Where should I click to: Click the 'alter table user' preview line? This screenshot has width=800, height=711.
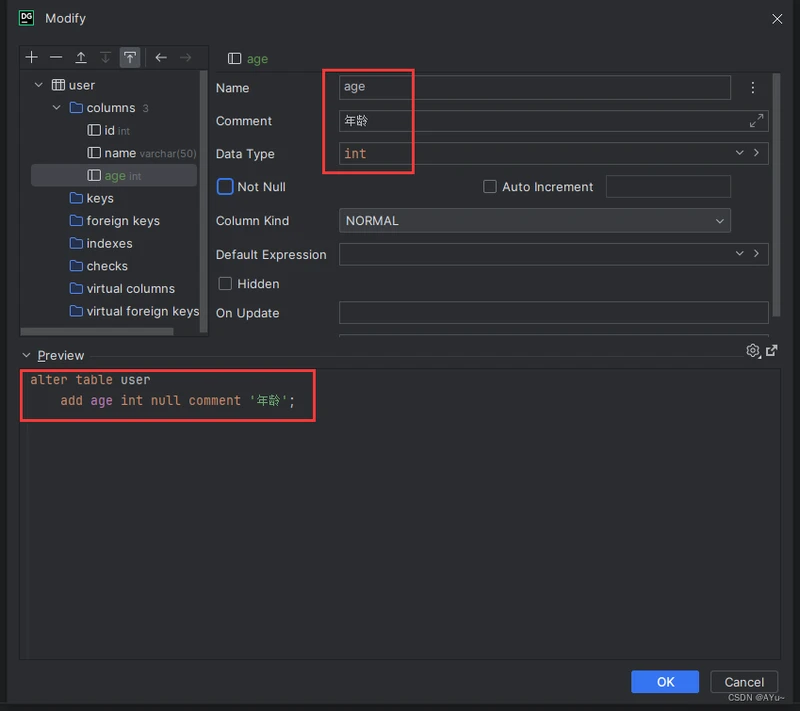pyautogui.click(x=90, y=380)
